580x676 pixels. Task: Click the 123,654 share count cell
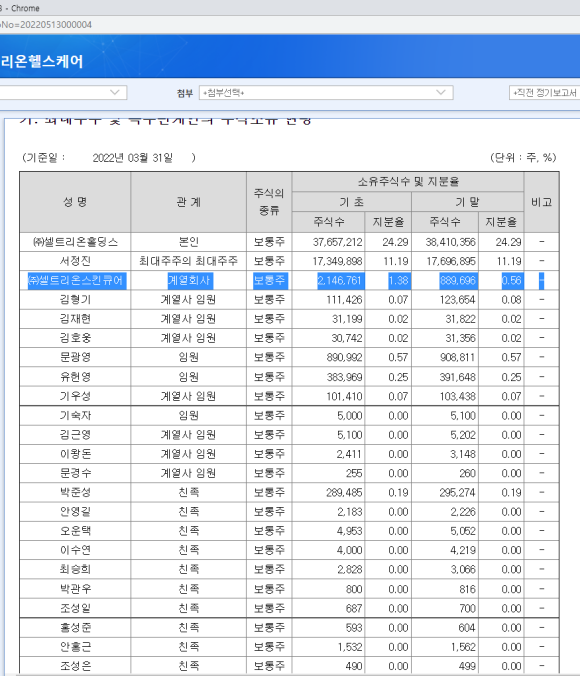pos(445,300)
